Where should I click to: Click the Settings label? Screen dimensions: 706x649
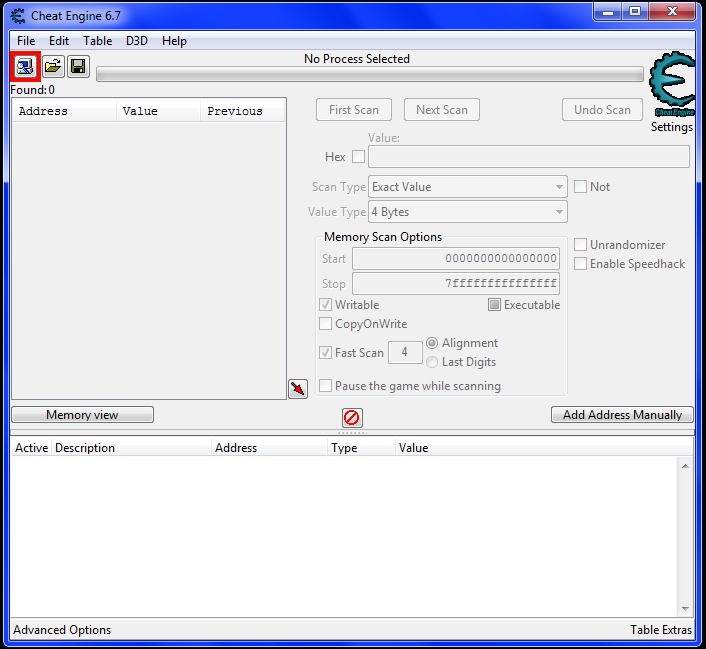(671, 127)
